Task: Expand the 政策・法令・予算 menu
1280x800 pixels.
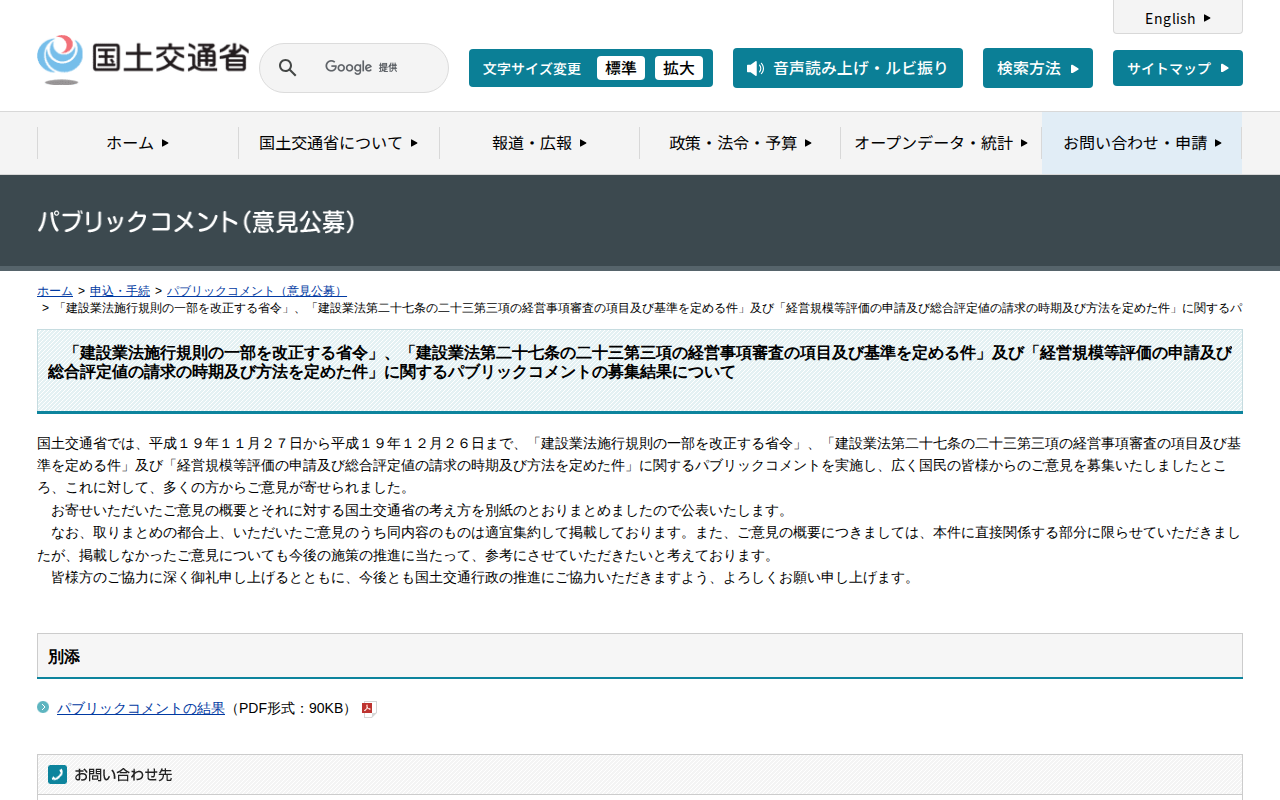Action: 740,143
